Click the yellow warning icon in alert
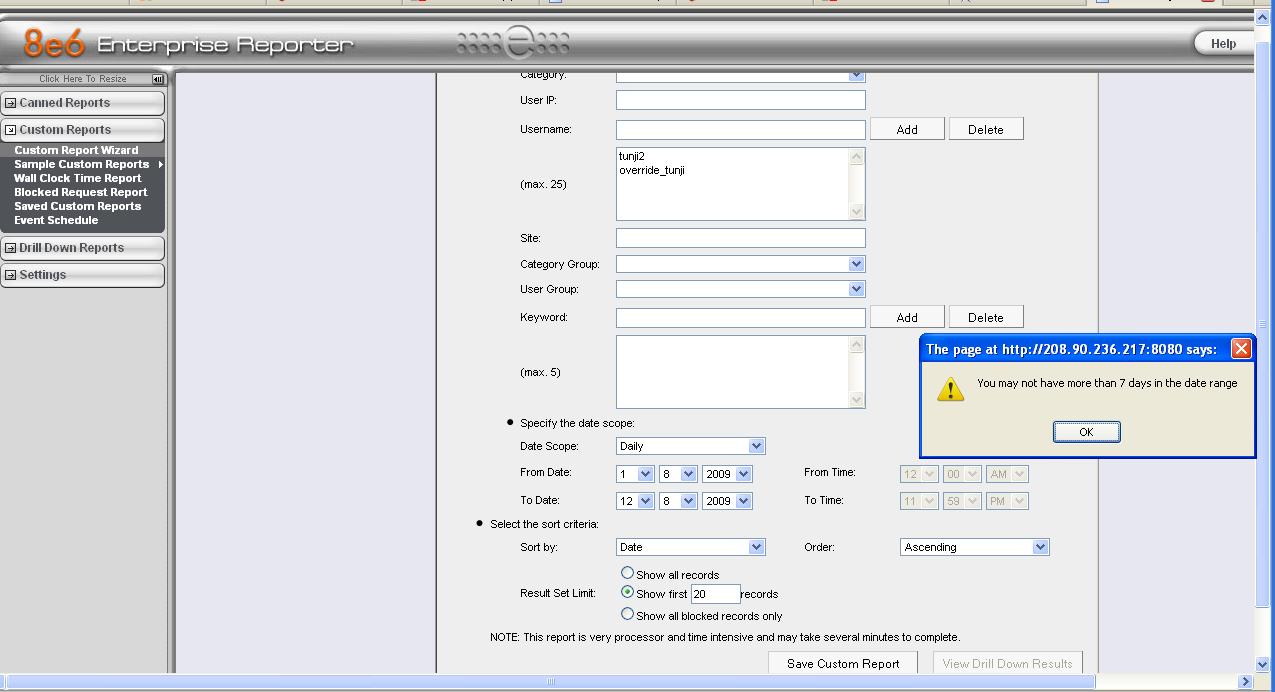Screen dimensions: 1275x692 tap(950, 389)
